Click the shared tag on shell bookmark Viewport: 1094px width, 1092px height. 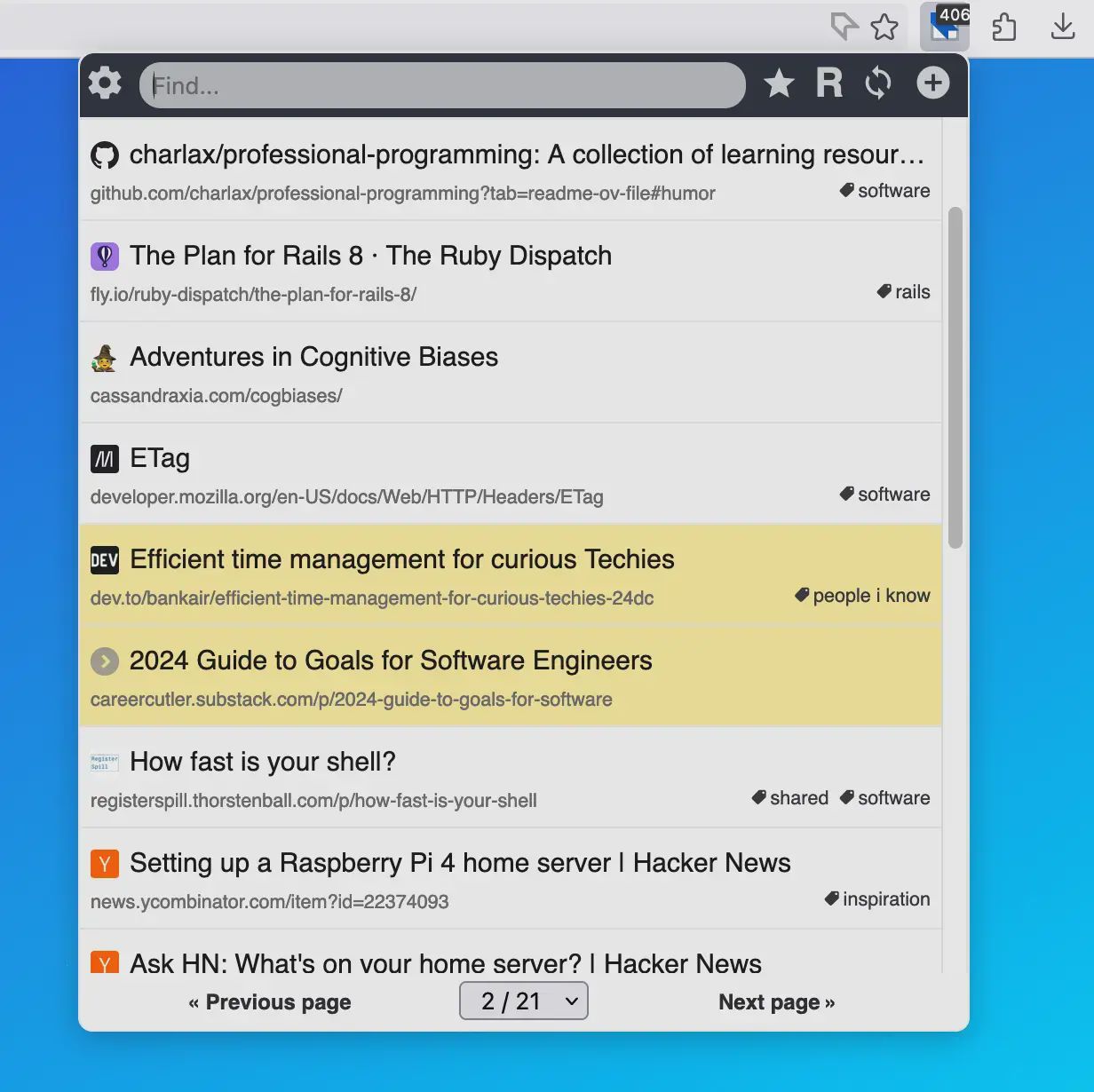click(x=790, y=798)
